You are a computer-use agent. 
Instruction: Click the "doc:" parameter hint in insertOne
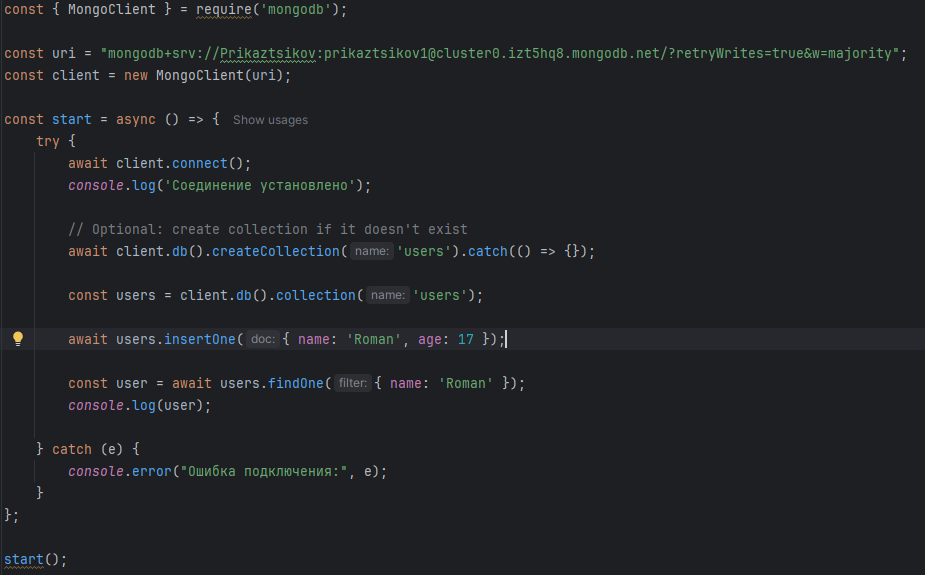(x=263, y=340)
